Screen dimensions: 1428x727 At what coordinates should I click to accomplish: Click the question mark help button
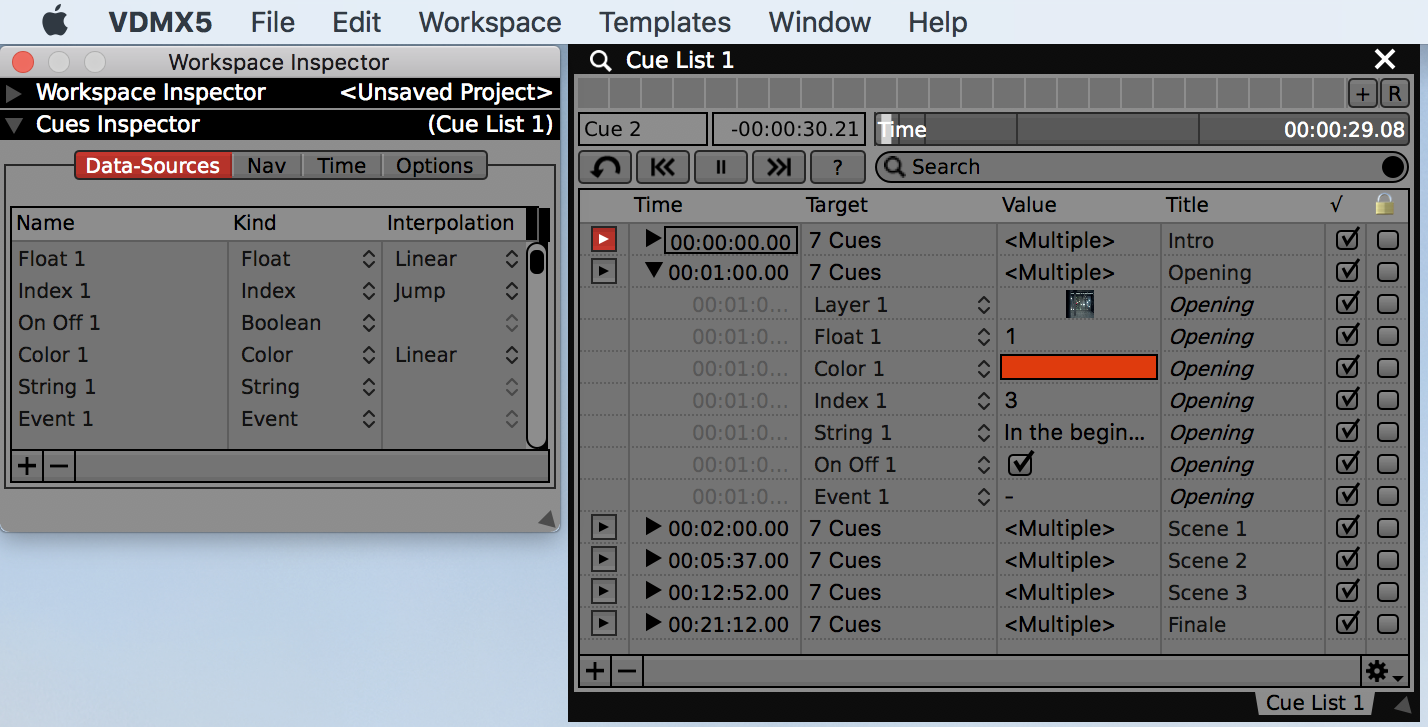pos(837,167)
